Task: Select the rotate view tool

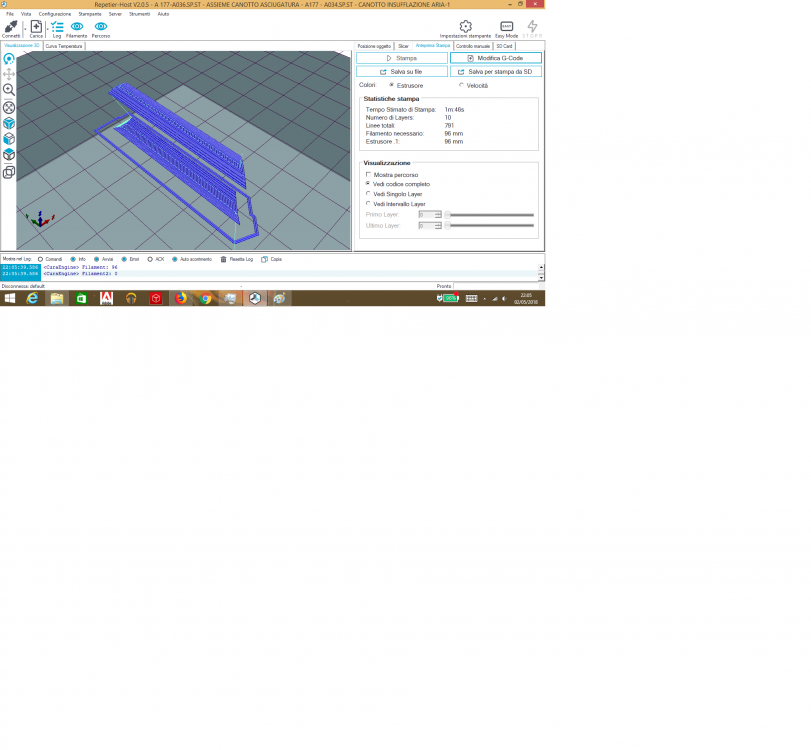Action: point(9,59)
